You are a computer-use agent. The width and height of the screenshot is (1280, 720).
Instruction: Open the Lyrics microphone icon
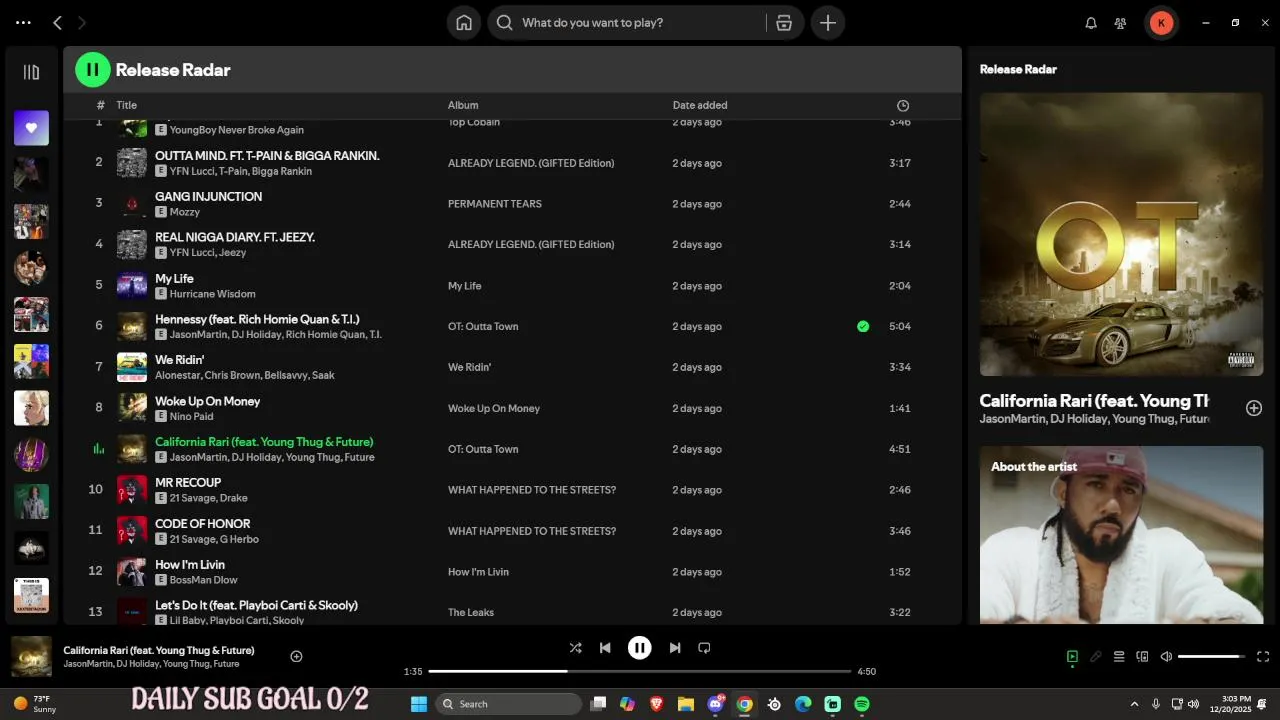click(x=1096, y=657)
